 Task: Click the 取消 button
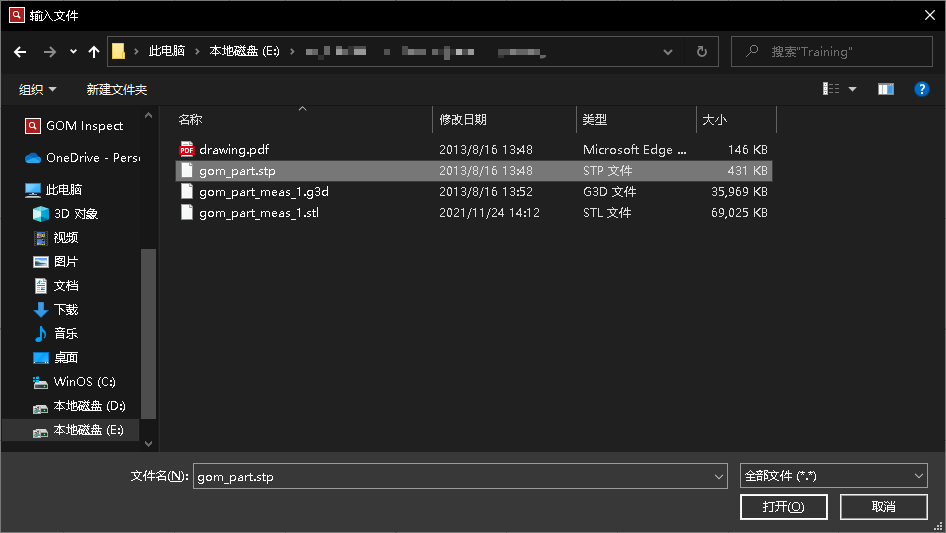(883, 507)
